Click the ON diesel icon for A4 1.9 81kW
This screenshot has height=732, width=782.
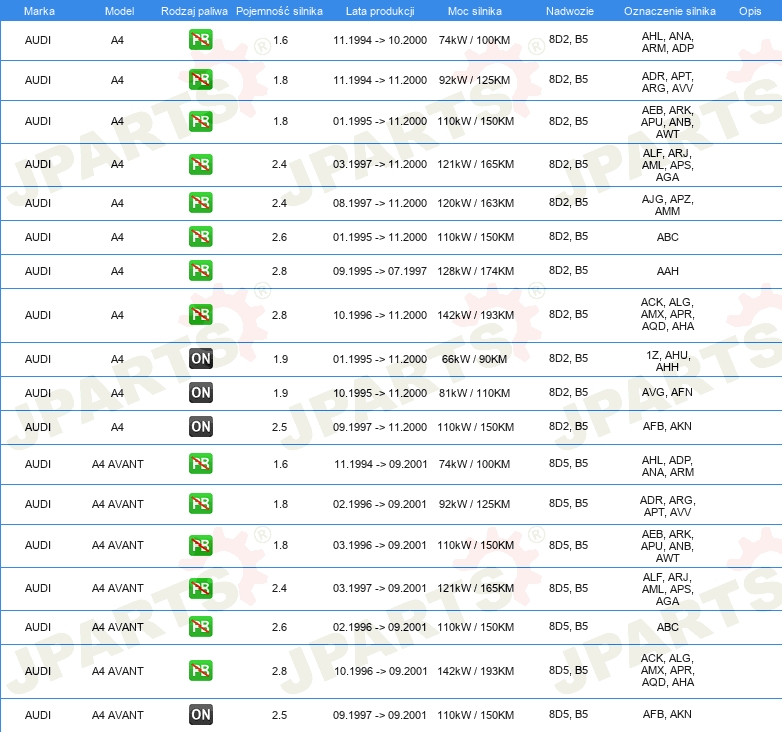click(201, 392)
